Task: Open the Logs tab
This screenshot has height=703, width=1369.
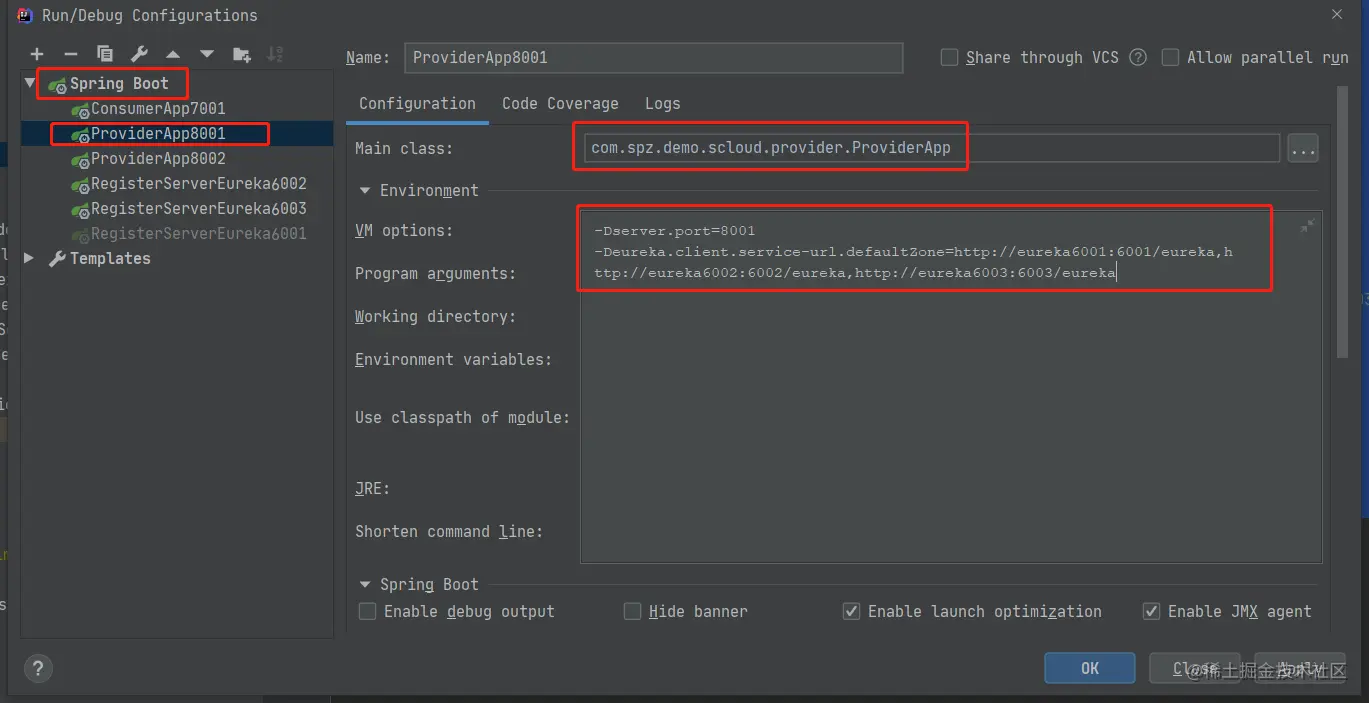Action: pyautogui.click(x=662, y=104)
